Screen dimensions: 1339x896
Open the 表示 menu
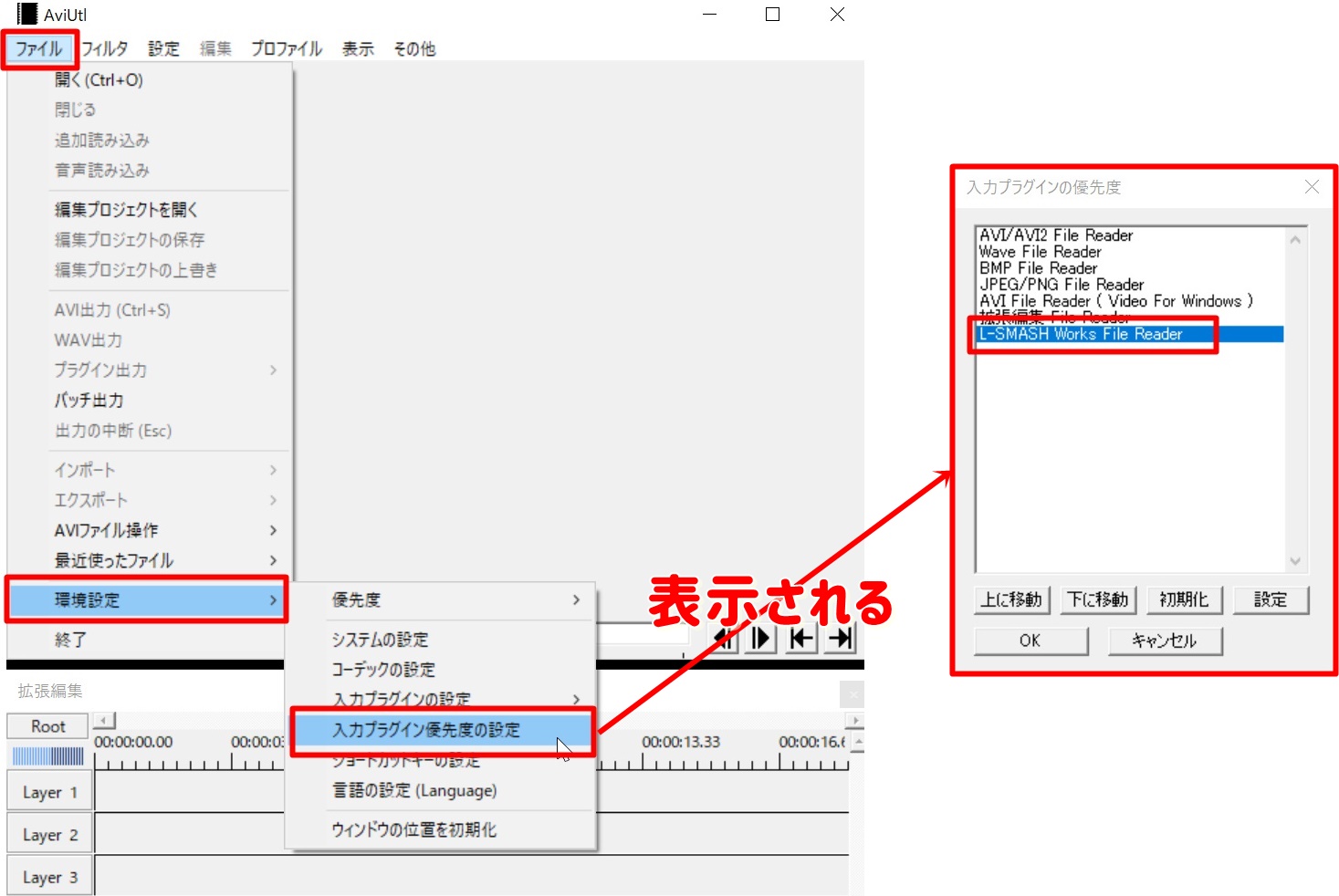pos(358,49)
